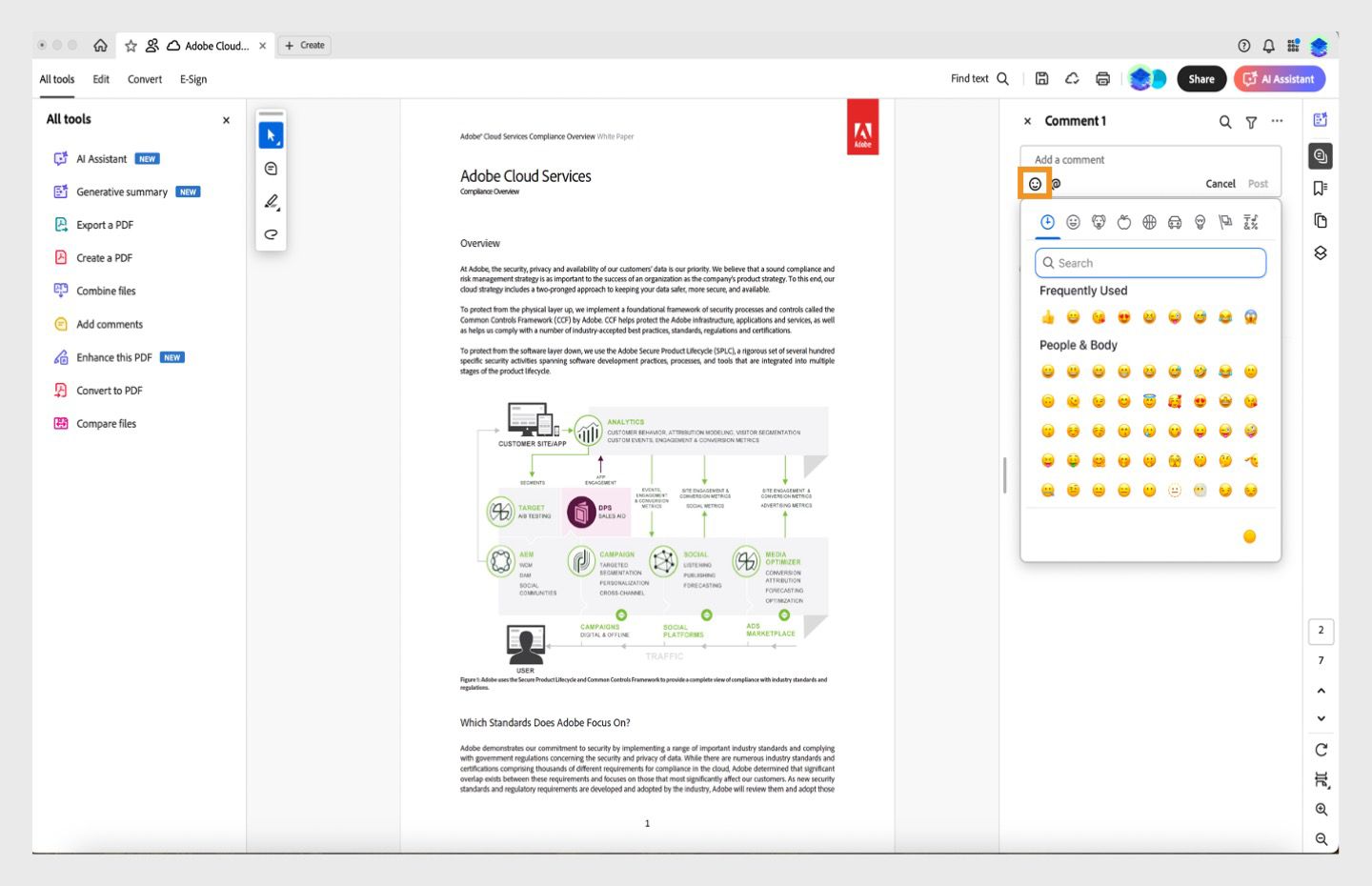This screenshot has height=886, width=1372.
Task: Open the Objects emoji category (light bulb)
Action: (x=1200, y=222)
